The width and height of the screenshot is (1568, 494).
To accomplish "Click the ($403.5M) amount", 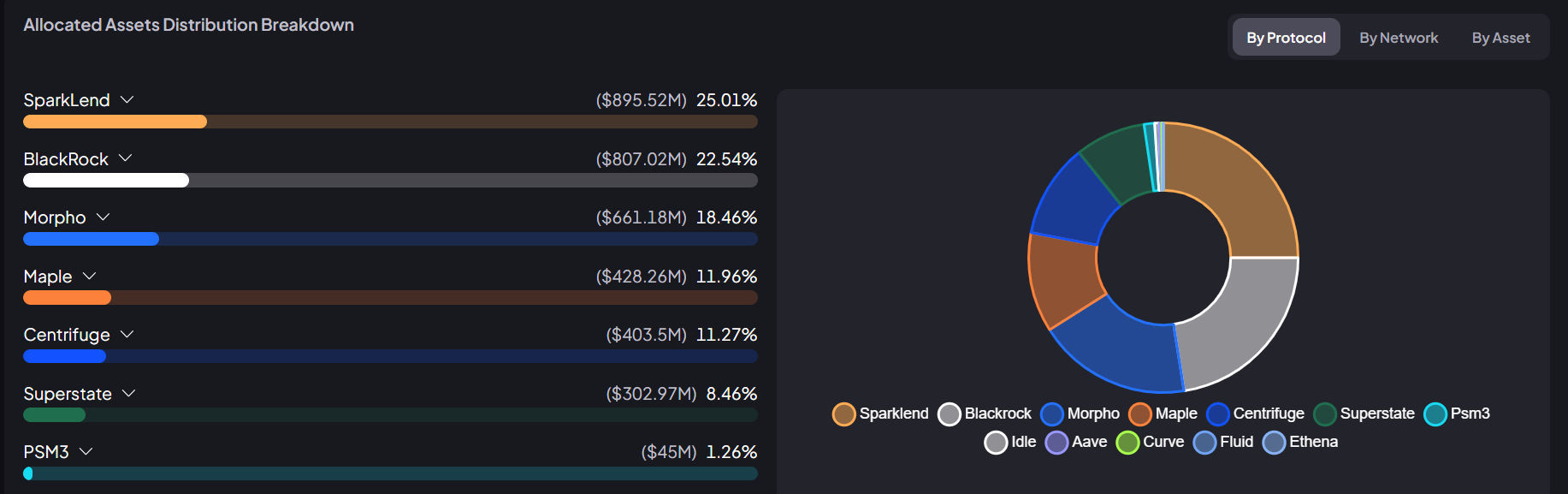I will [646, 335].
